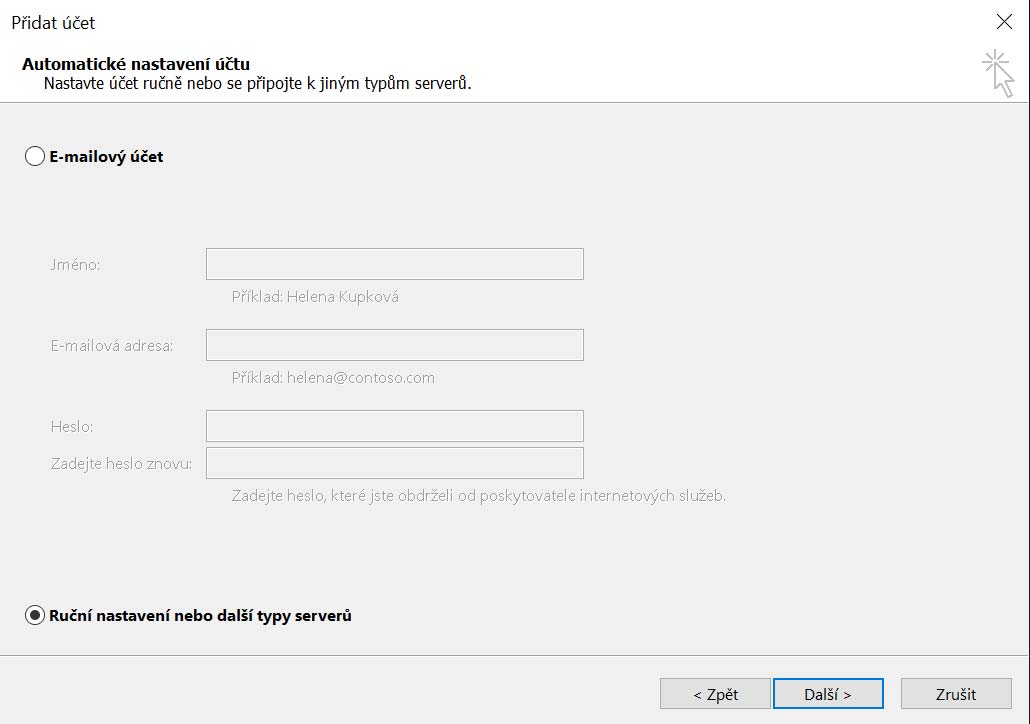Click the Automatické nastavení účtu heading
This screenshot has width=1030, height=724.
click(136, 64)
